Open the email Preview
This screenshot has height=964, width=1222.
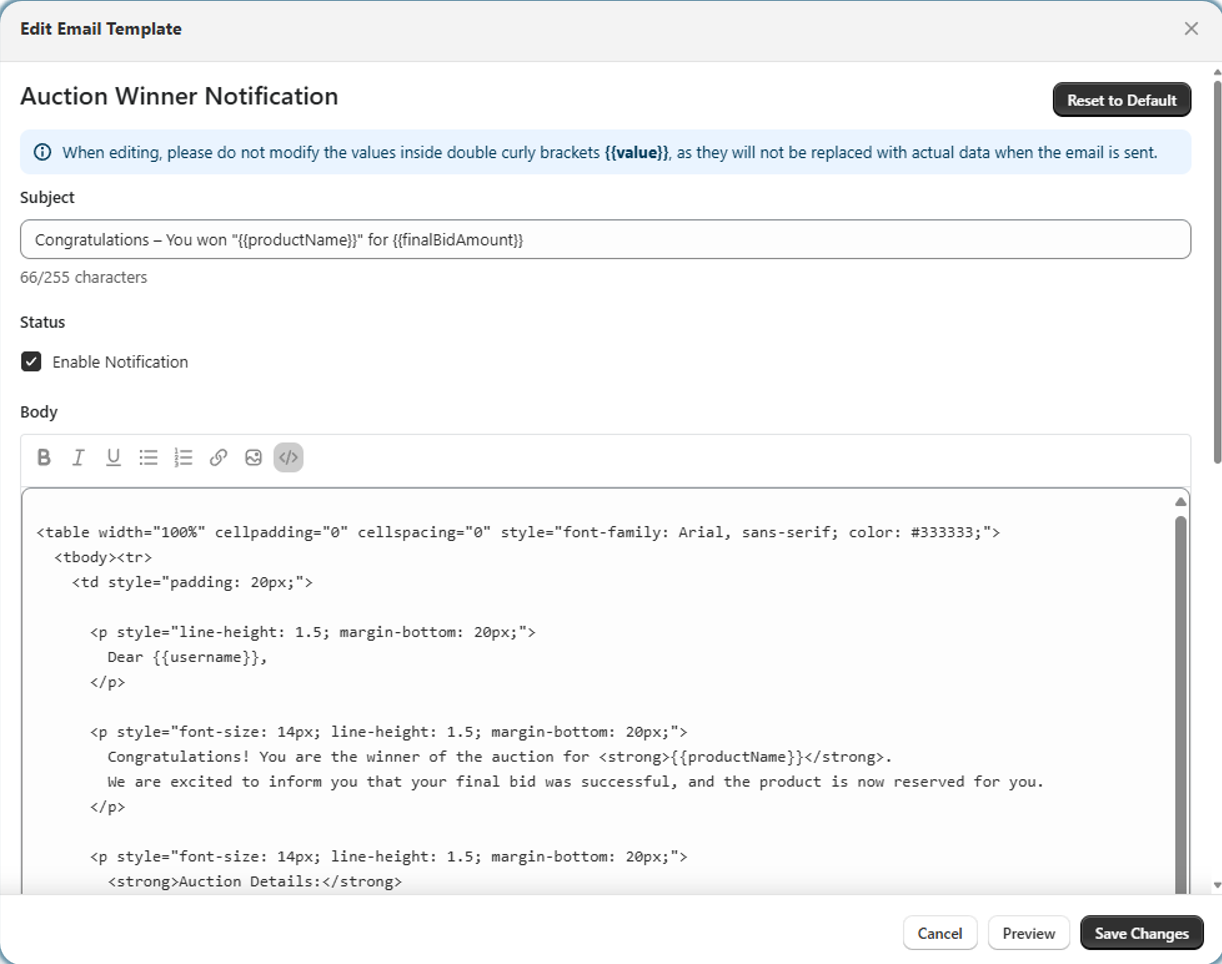[1028, 933]
